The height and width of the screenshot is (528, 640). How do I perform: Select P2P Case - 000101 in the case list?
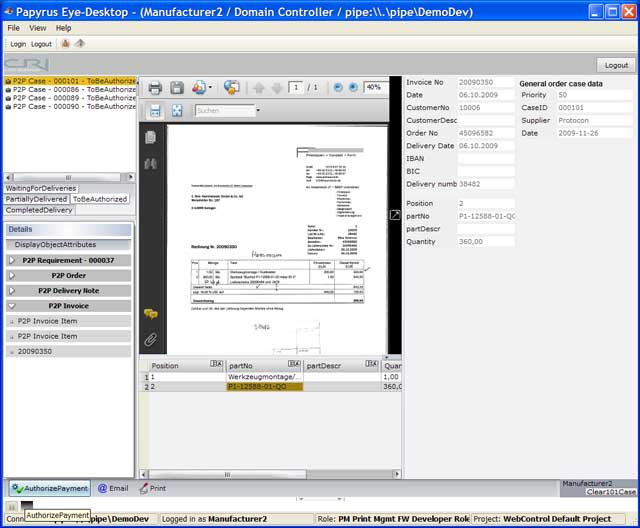click(70, 81)
